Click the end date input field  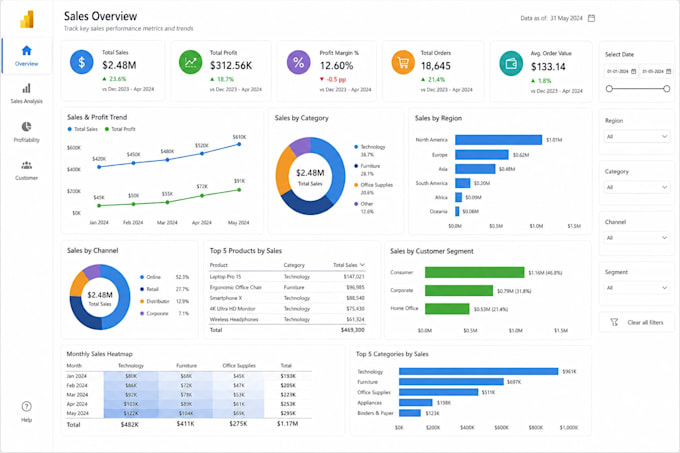(656, 72)
